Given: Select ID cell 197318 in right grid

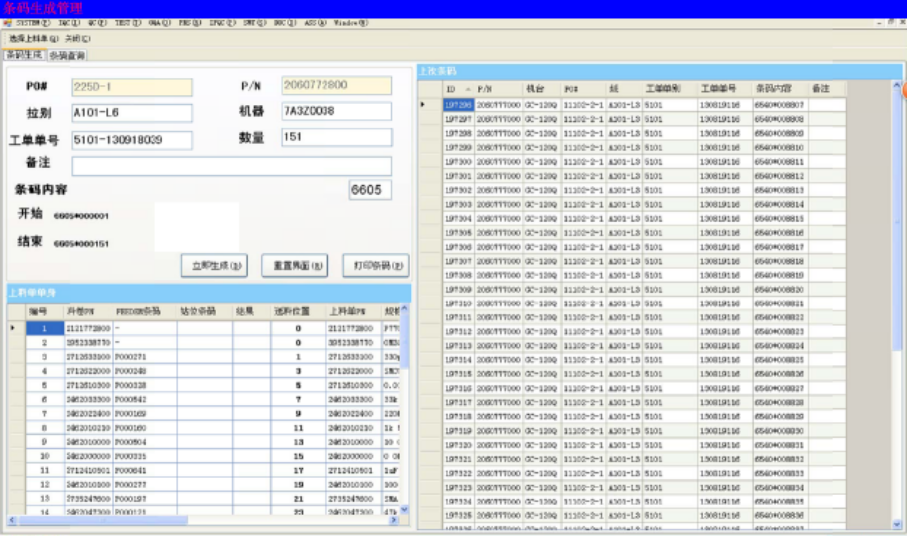Looking at the screenshot, I should (459, 417).
